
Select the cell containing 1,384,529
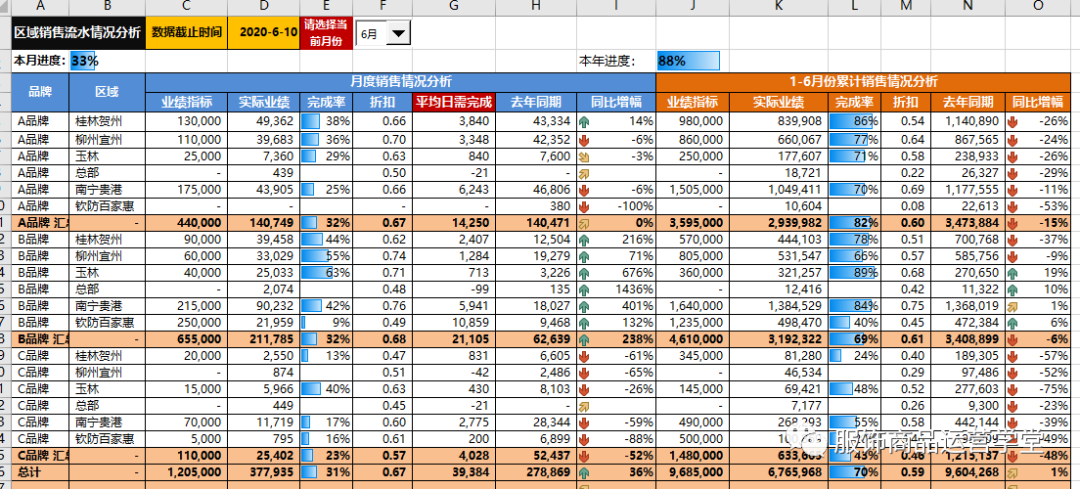pos(778,306)
